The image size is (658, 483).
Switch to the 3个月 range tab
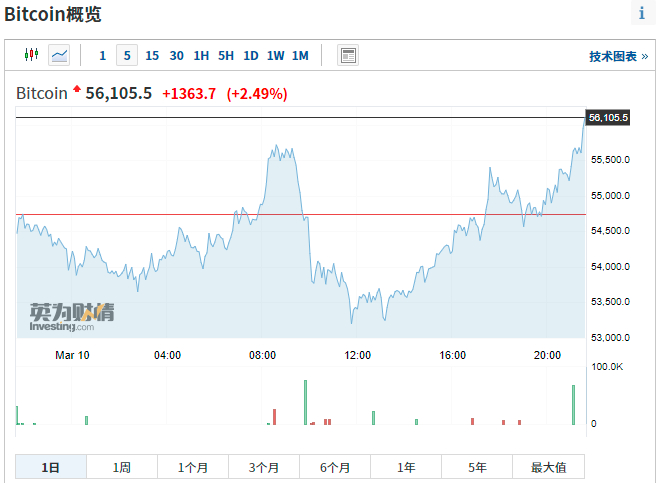tap(264, 467)
